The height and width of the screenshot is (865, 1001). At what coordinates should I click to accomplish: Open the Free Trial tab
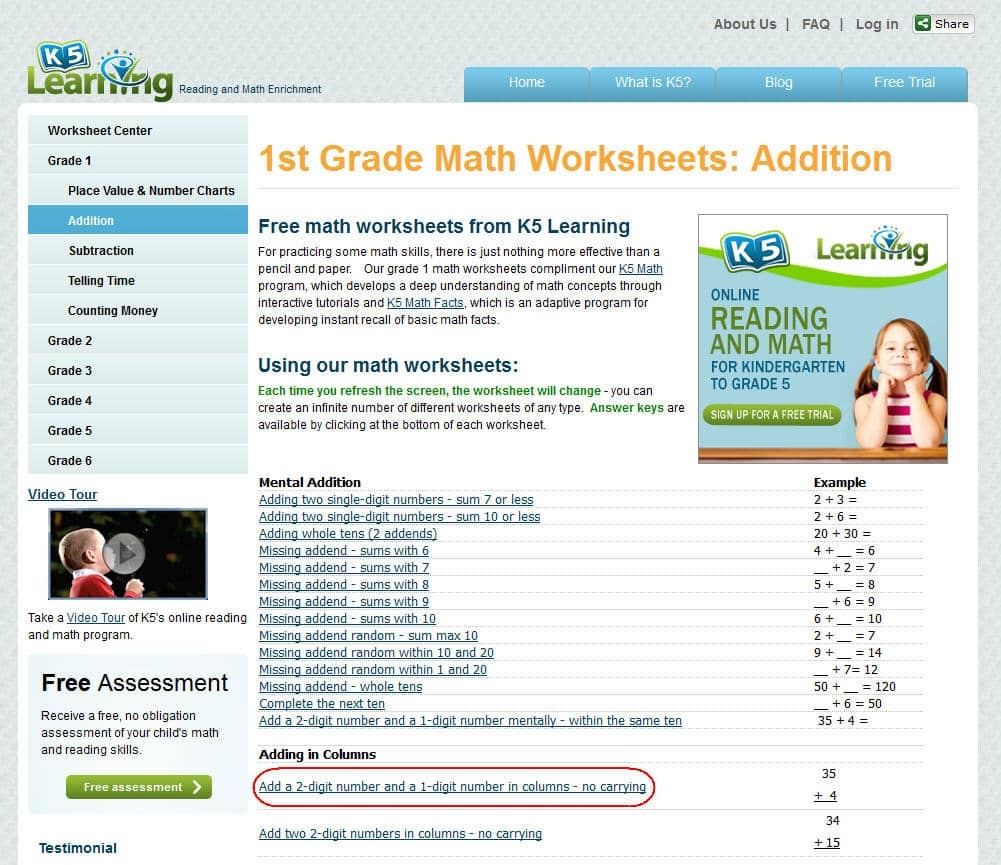[x=904, y=83]
